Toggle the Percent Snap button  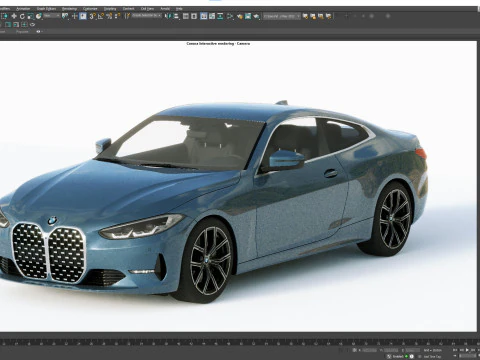[x=109, y=16]
